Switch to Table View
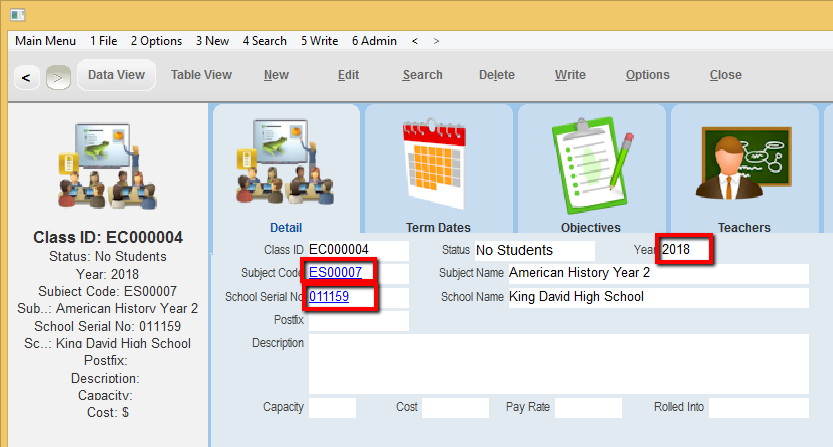 [201, 75]
